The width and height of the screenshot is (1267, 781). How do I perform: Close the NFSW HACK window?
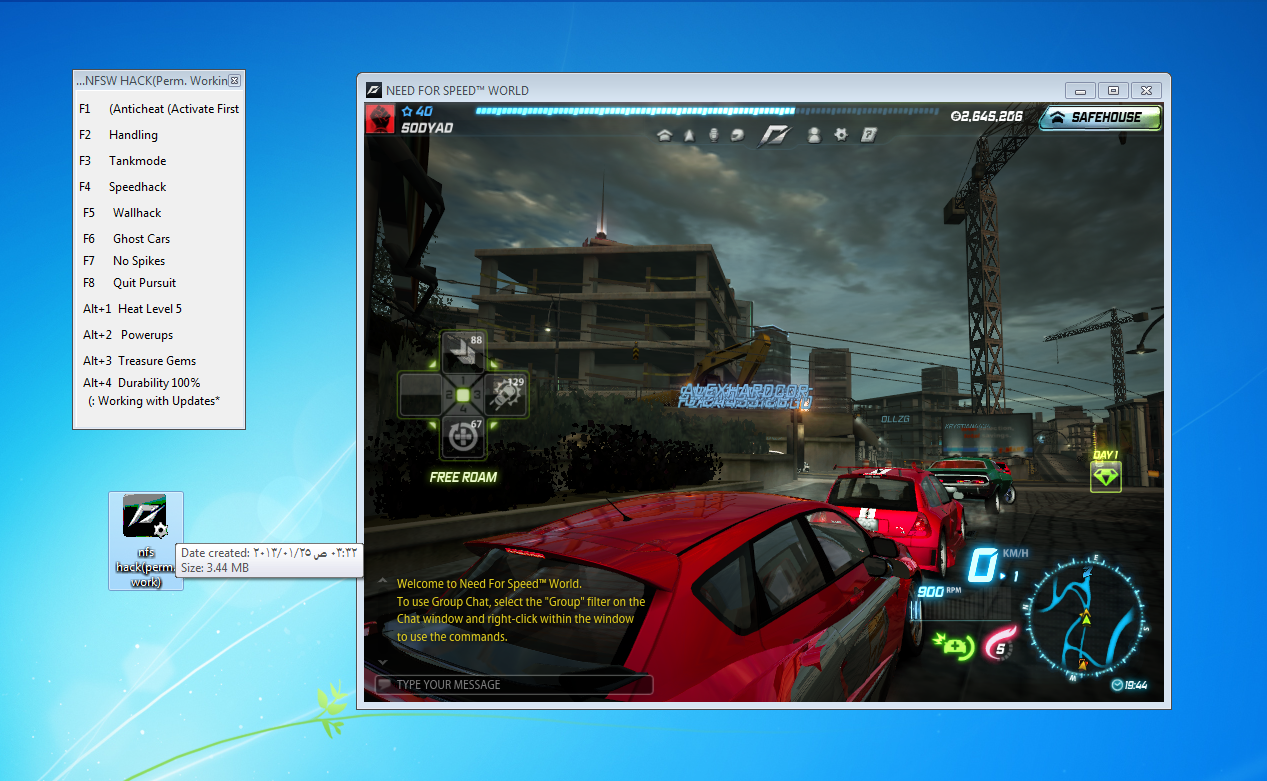tap(235, 81)
